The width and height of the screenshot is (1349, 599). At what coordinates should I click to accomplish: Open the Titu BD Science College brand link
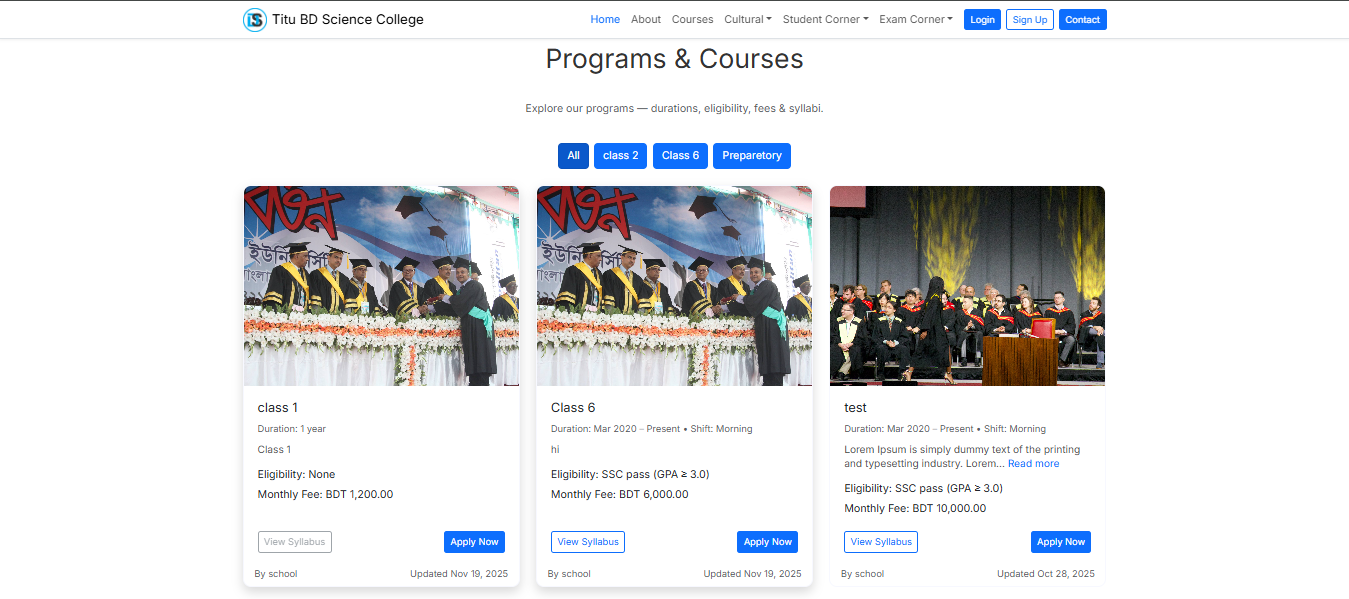tap(333, 20)
